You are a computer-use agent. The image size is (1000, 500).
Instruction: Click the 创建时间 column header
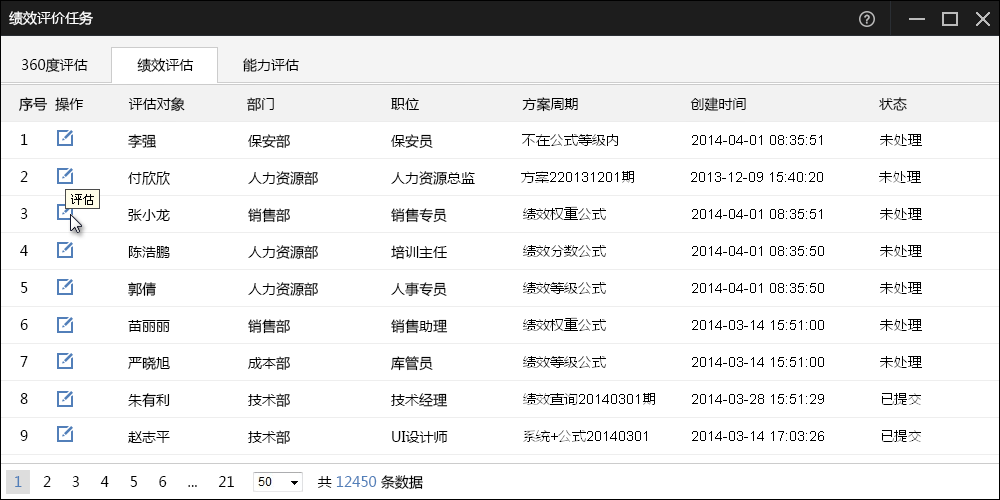718,104
